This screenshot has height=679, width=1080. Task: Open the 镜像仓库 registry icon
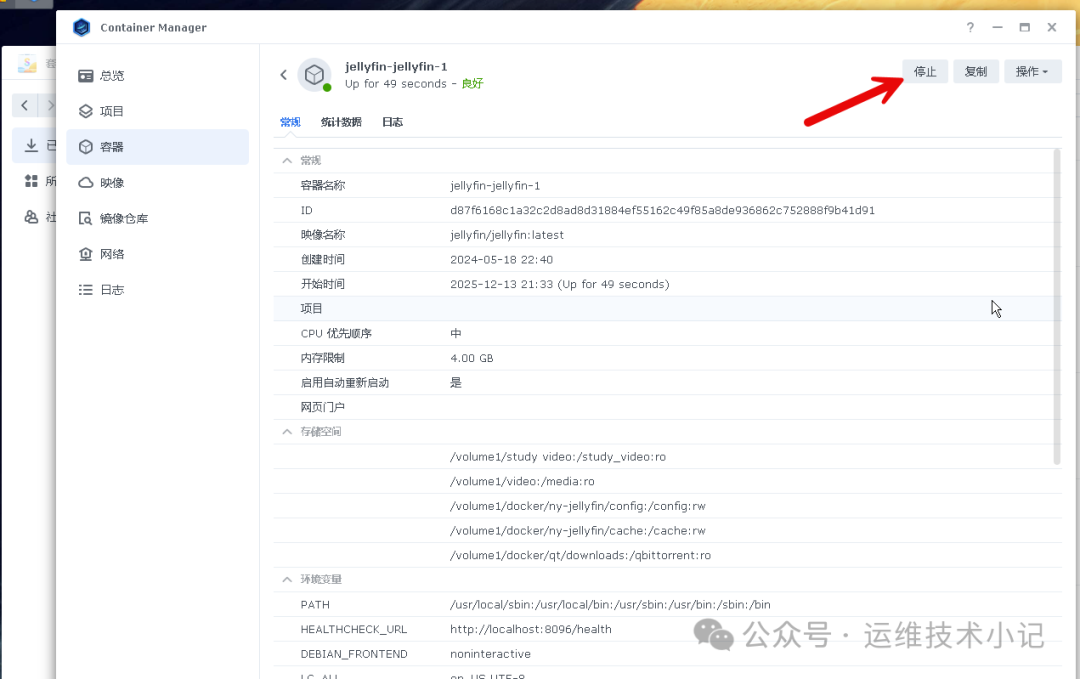click(x=85, y=218)
